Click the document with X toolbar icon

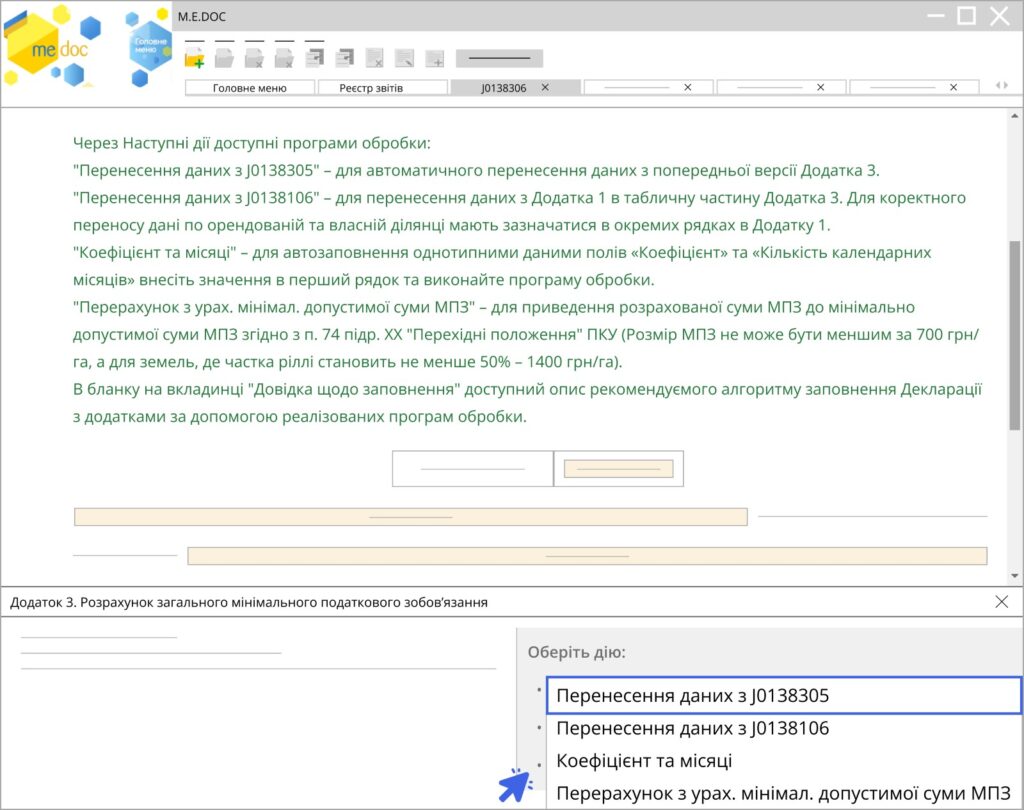click(374, 58)
